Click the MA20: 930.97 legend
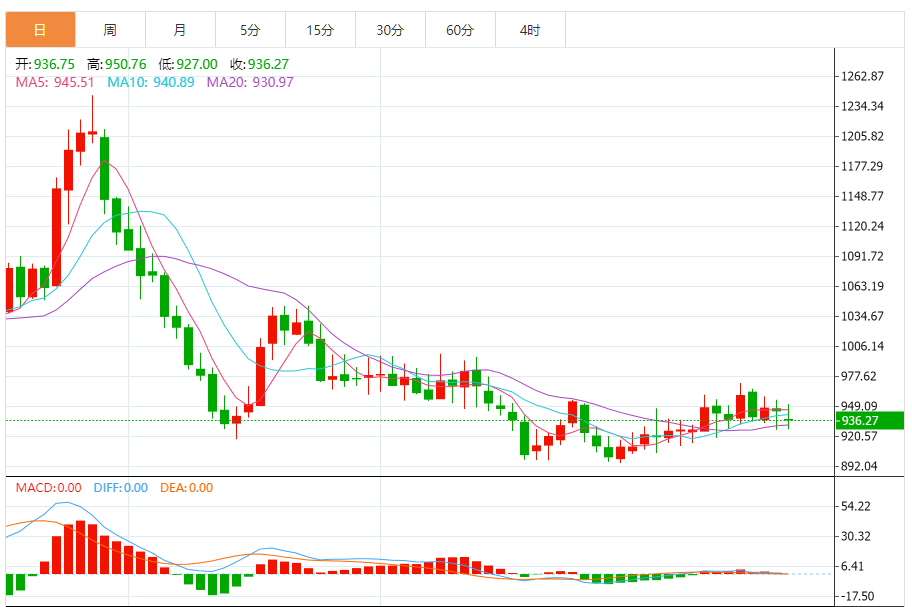This screenshot has height=607, width=912. coord(250,82)
